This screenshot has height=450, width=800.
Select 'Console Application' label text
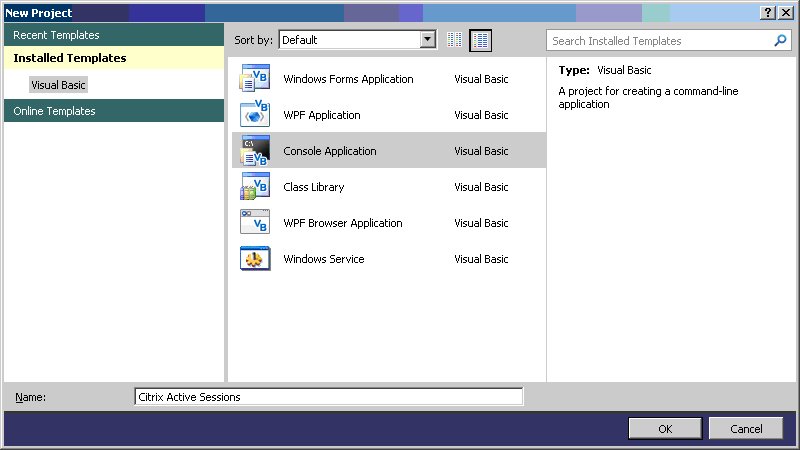tap(330, 151)
